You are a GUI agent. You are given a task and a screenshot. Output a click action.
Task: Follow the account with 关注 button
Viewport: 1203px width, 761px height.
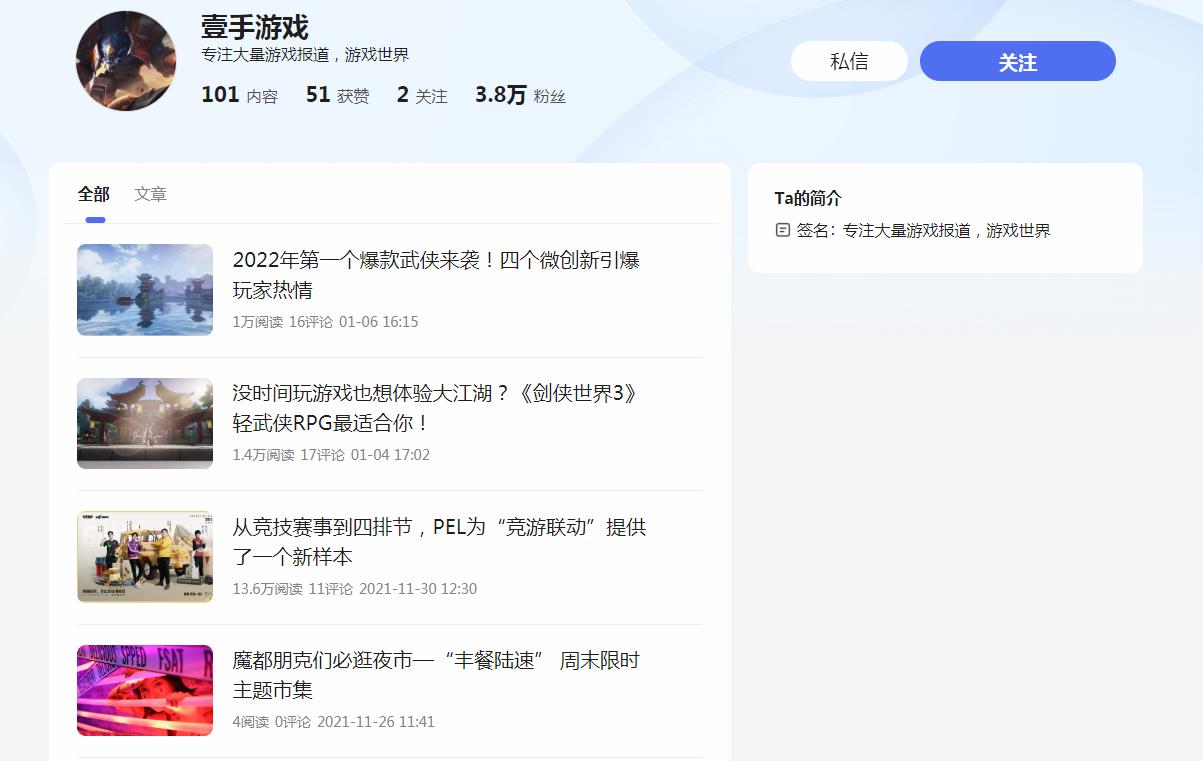1017,61
